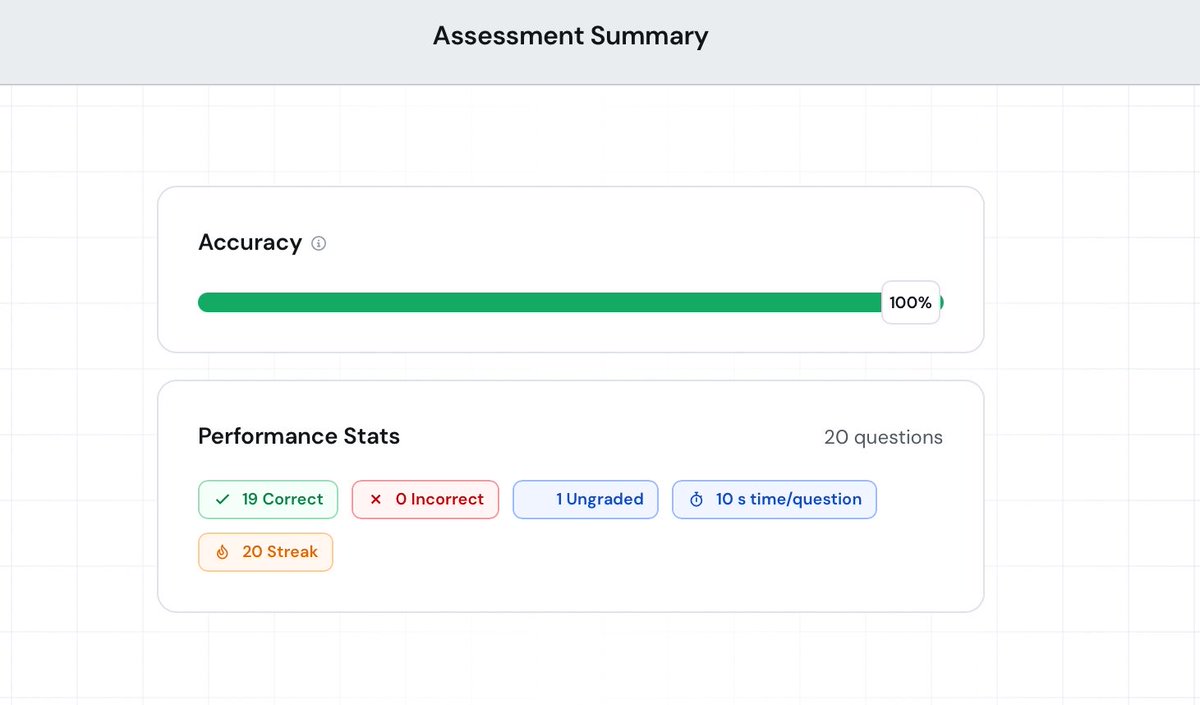The height and width of the screenshot is (705, 1200).
Task: Select the 20 Streak label text
Action: [x=280, y=552]
